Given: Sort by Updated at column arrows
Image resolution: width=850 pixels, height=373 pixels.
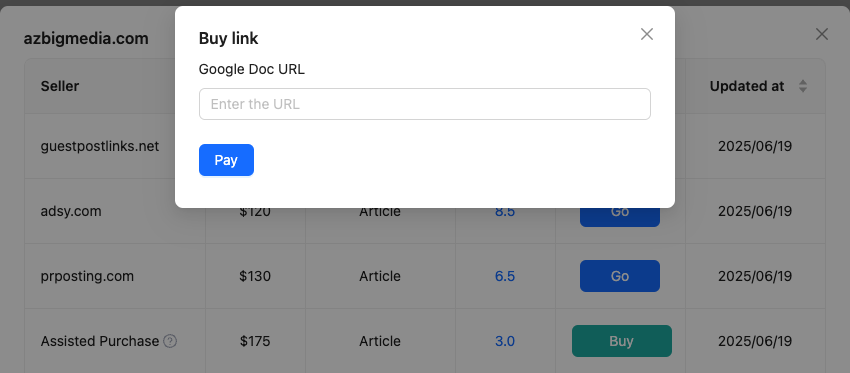Looking at the screenshot, I should 803,86.
